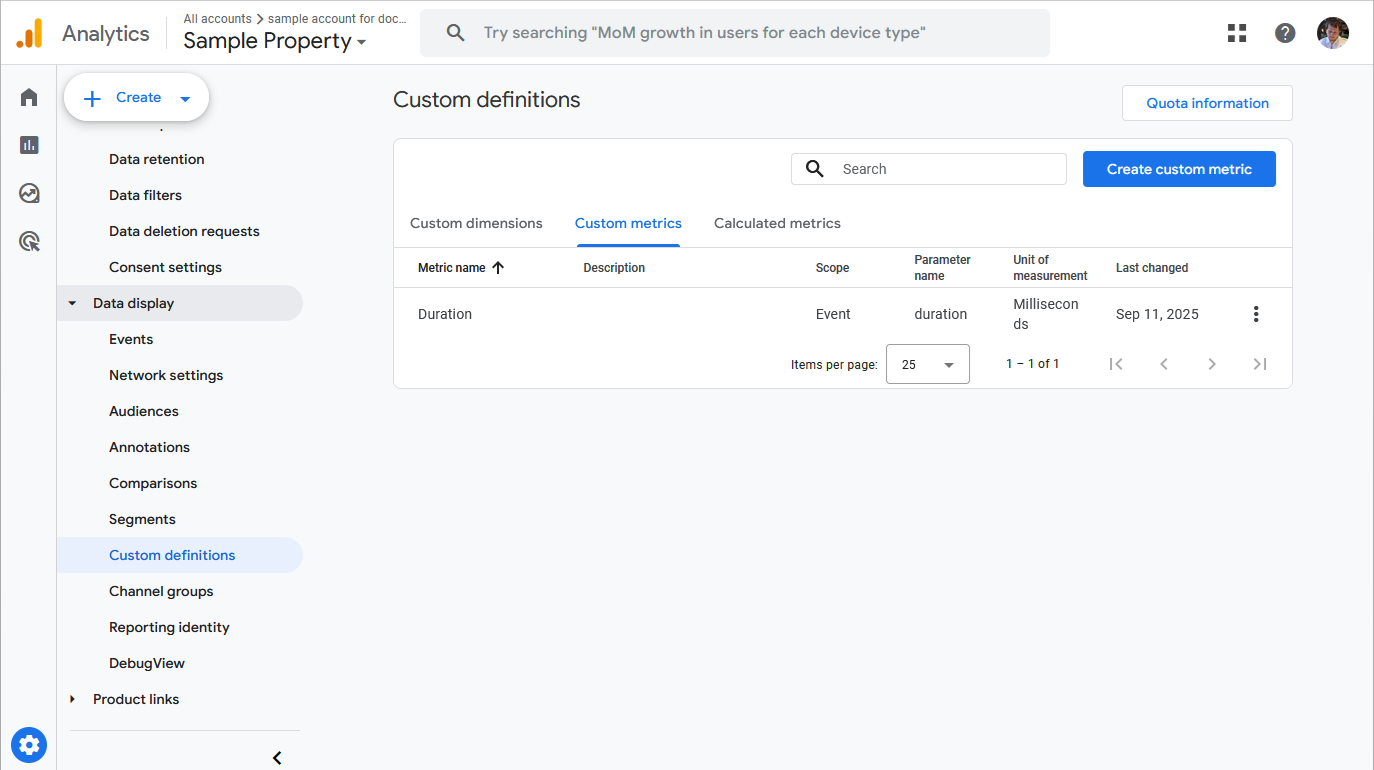Switch to the Calculated metrics tab
The image size is (1374, 770).
(x=777, y=223)
